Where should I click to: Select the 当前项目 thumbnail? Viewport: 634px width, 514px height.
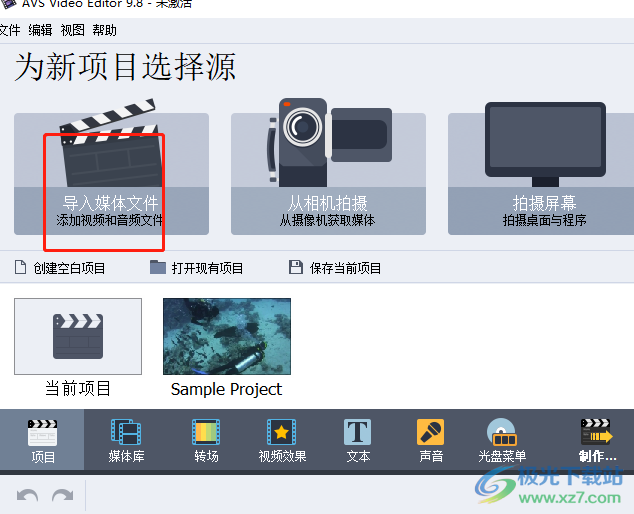click(x=78, y=336)
